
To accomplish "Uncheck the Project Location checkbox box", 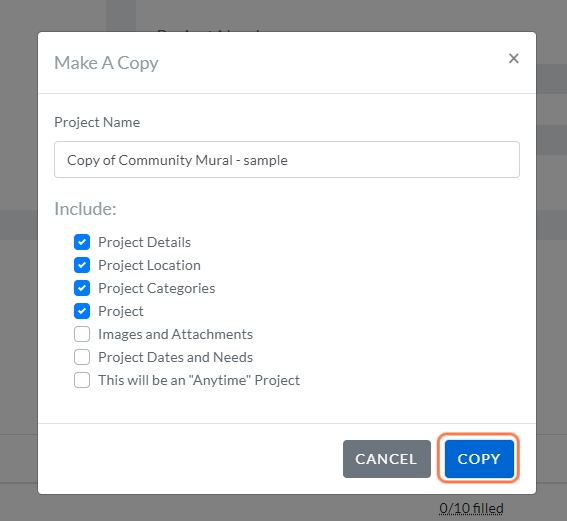I will (x=82, y=265).
